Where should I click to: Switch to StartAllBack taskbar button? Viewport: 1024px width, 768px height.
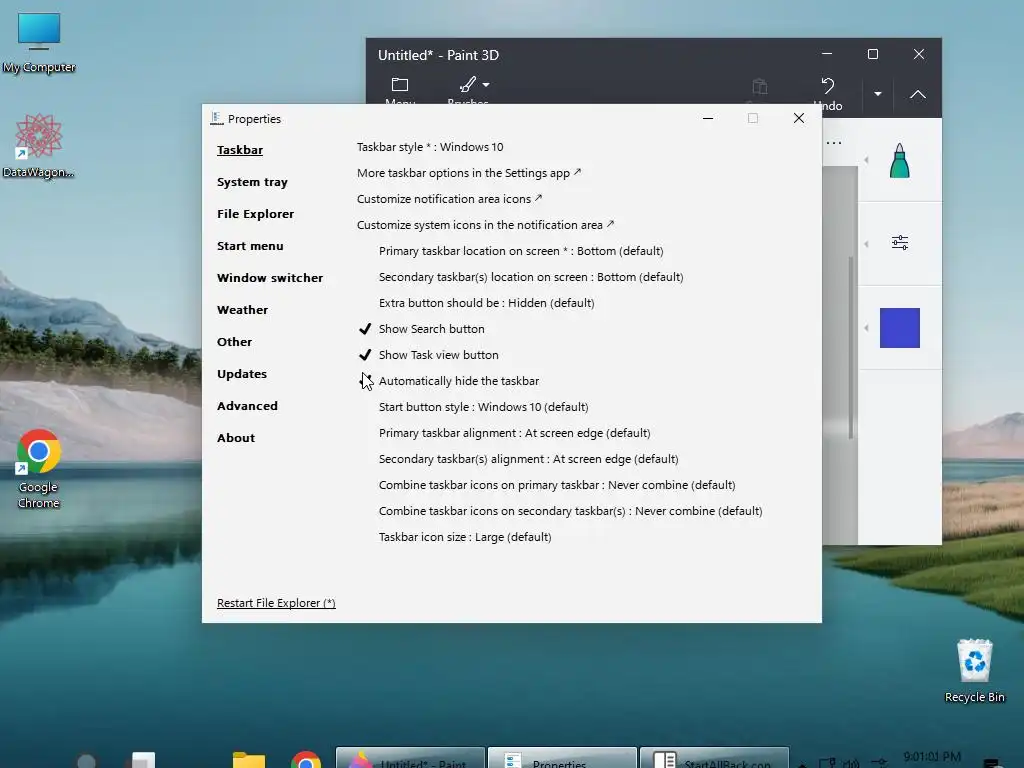pos(714,758)
